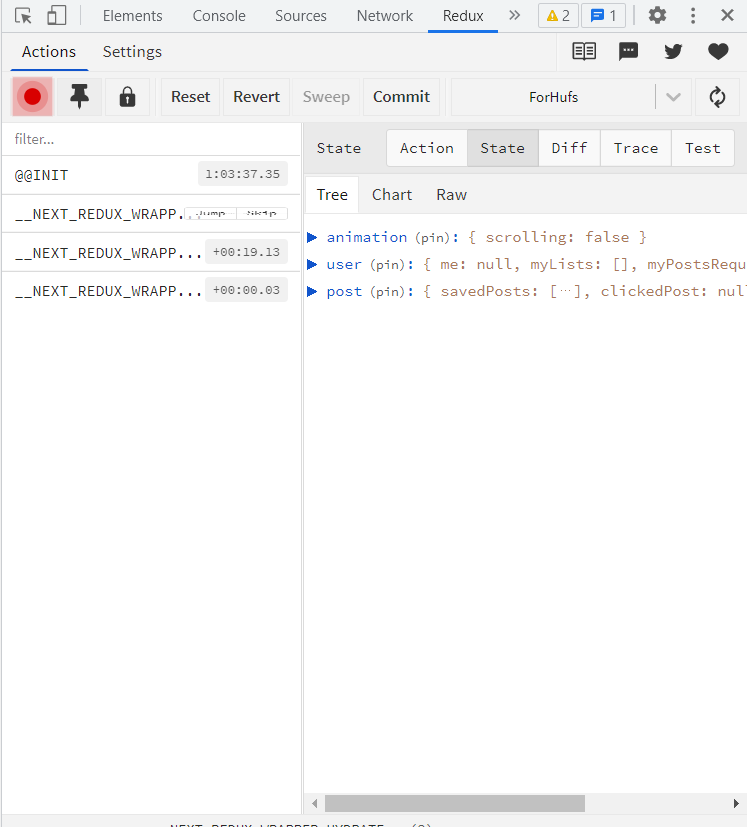Click the scrollbar right arrow
Image resolution: width=747 pixels, height=827 pixels.
tap(736, 803)
